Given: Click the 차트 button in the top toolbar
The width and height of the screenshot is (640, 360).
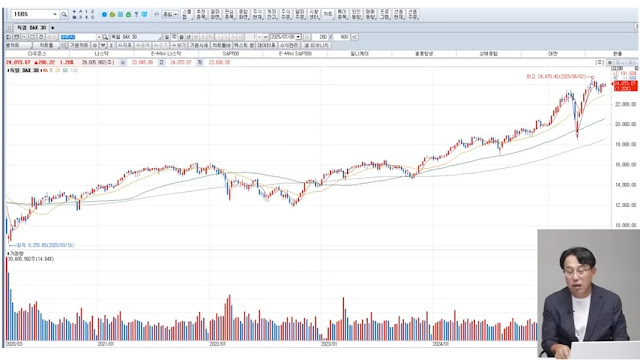Looking at the screenshot, I should tap(328, 14).
